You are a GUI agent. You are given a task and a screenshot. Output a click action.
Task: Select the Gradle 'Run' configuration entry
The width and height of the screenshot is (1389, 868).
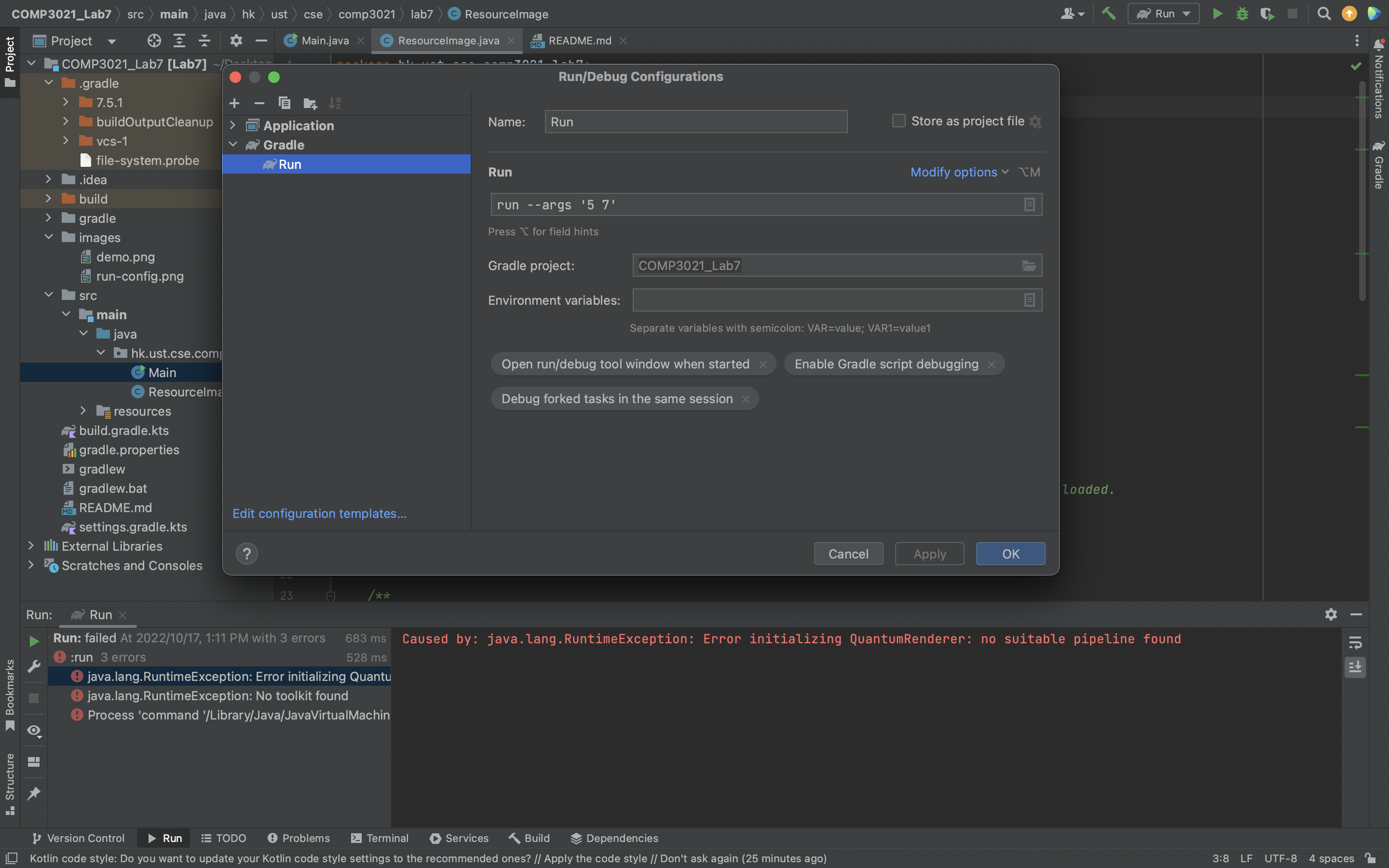click(346, 164)
